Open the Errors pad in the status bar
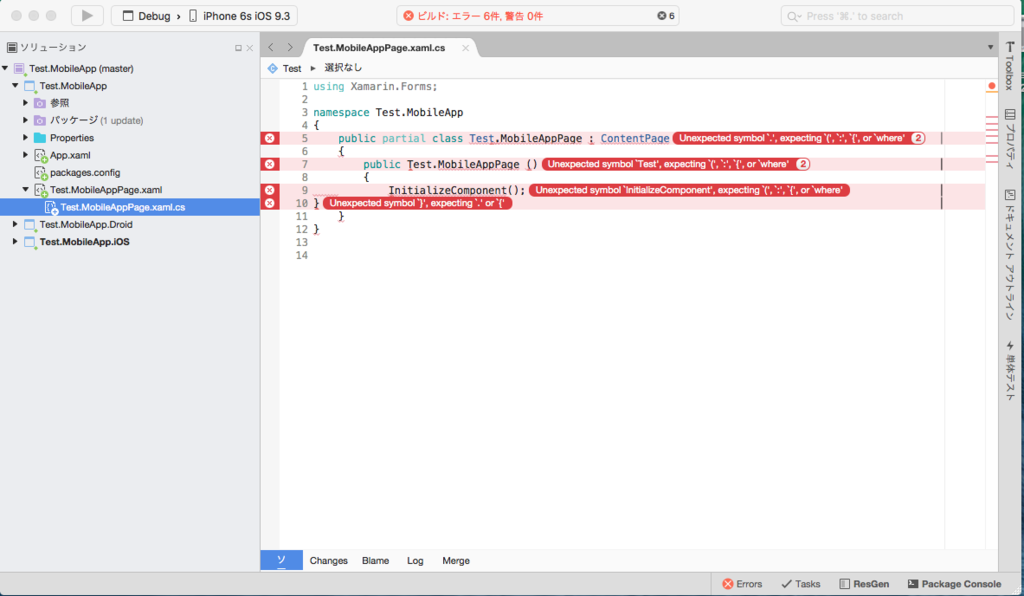 (742, 584)
